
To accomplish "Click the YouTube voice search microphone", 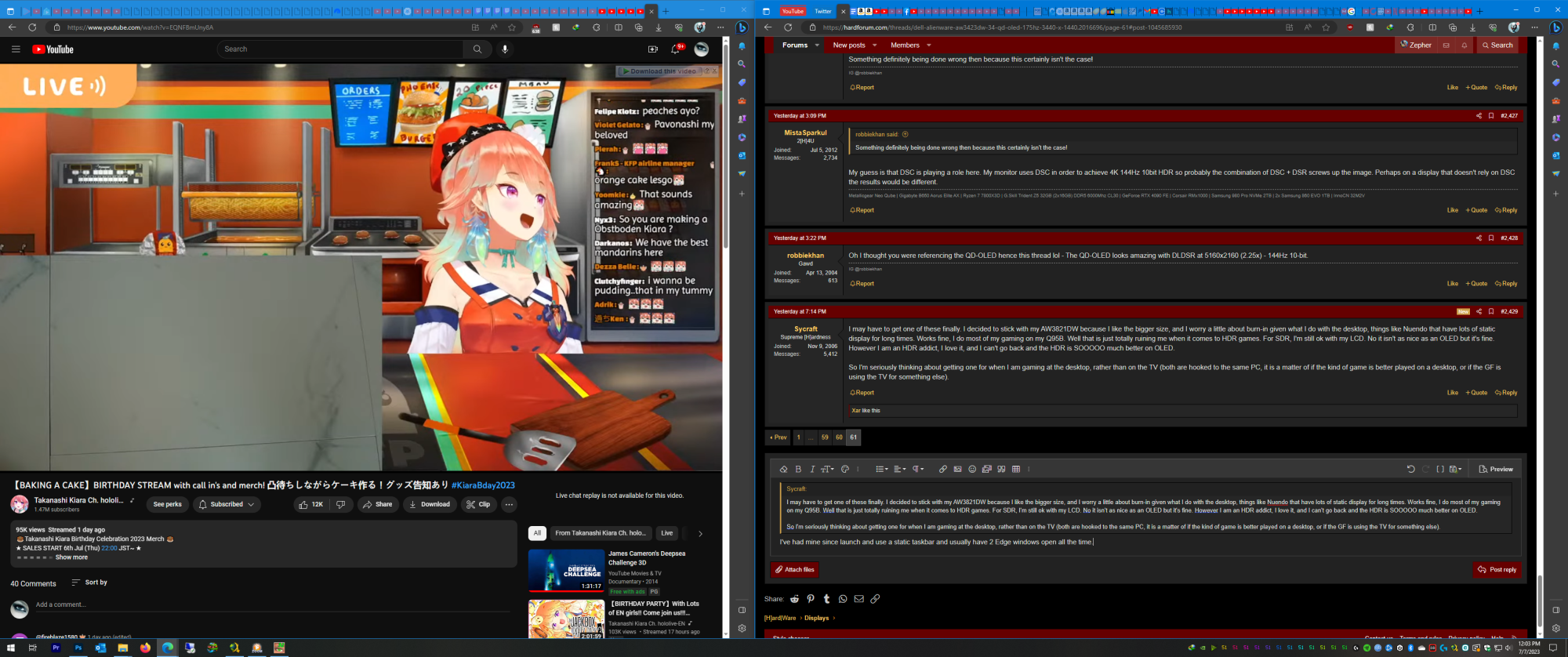I will 505,49.
